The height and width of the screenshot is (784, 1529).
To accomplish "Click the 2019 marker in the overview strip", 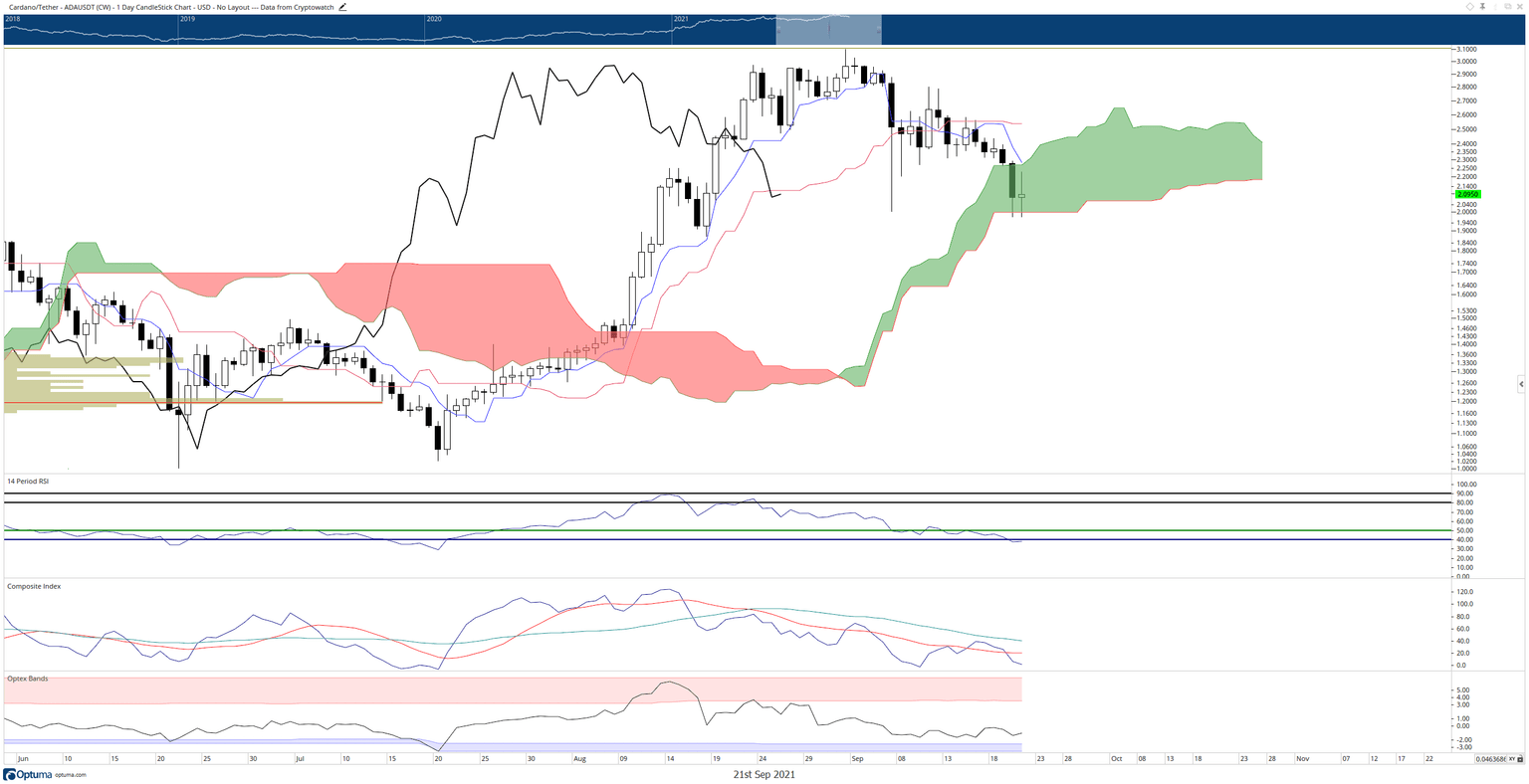I will pos(187,19).
